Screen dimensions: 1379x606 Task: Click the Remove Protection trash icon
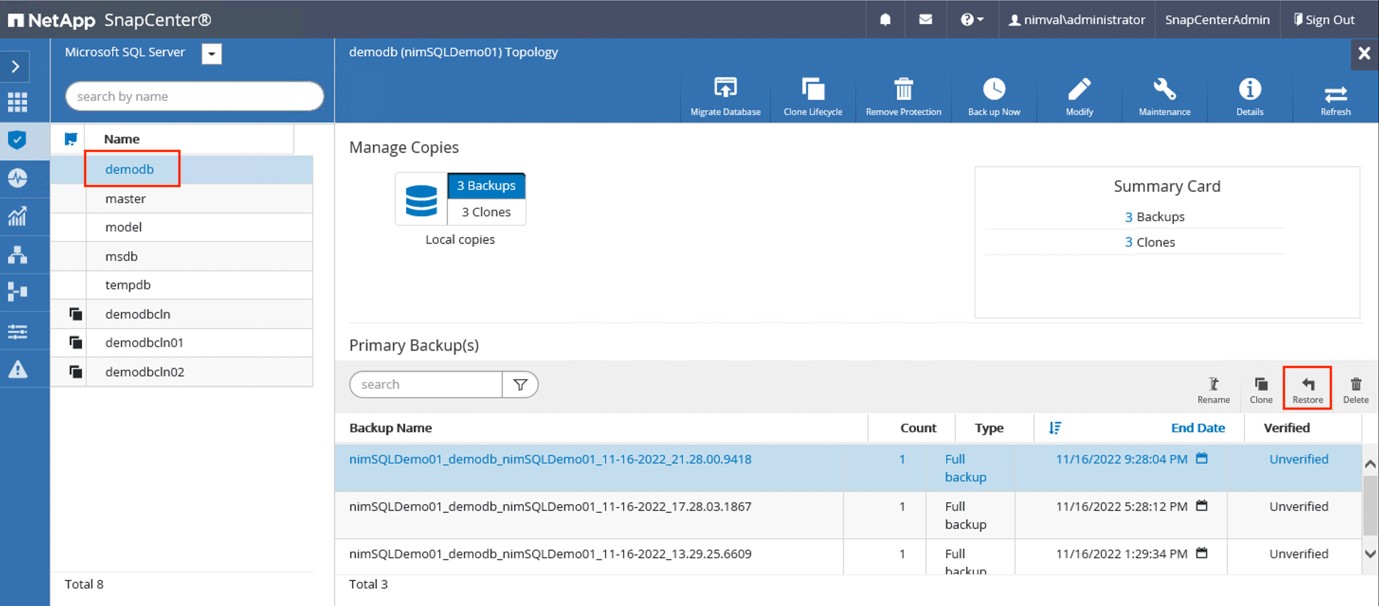point(903,96)
